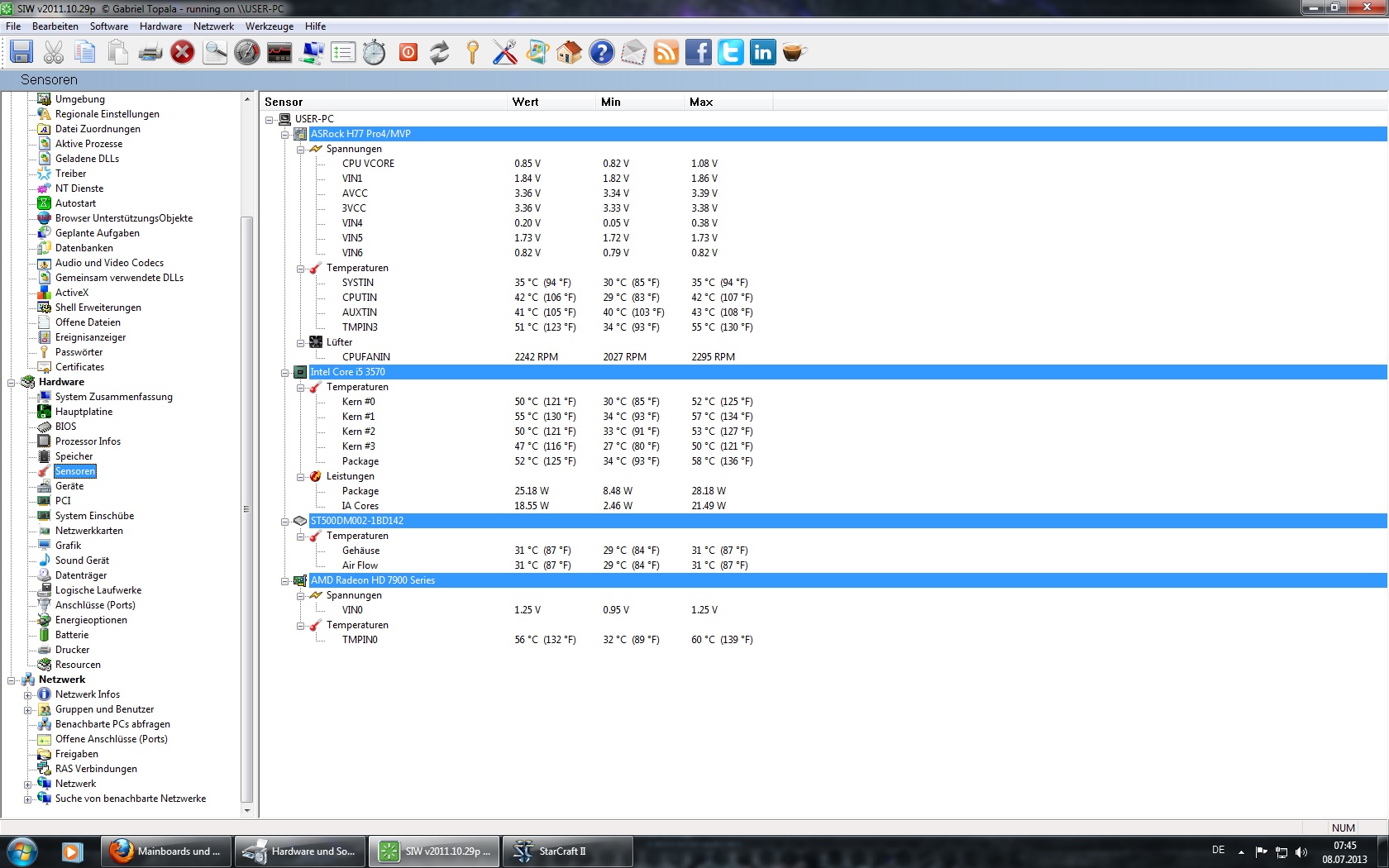
Task: Select Grafik in the sidebar tree
Action: tap(68, 546)
